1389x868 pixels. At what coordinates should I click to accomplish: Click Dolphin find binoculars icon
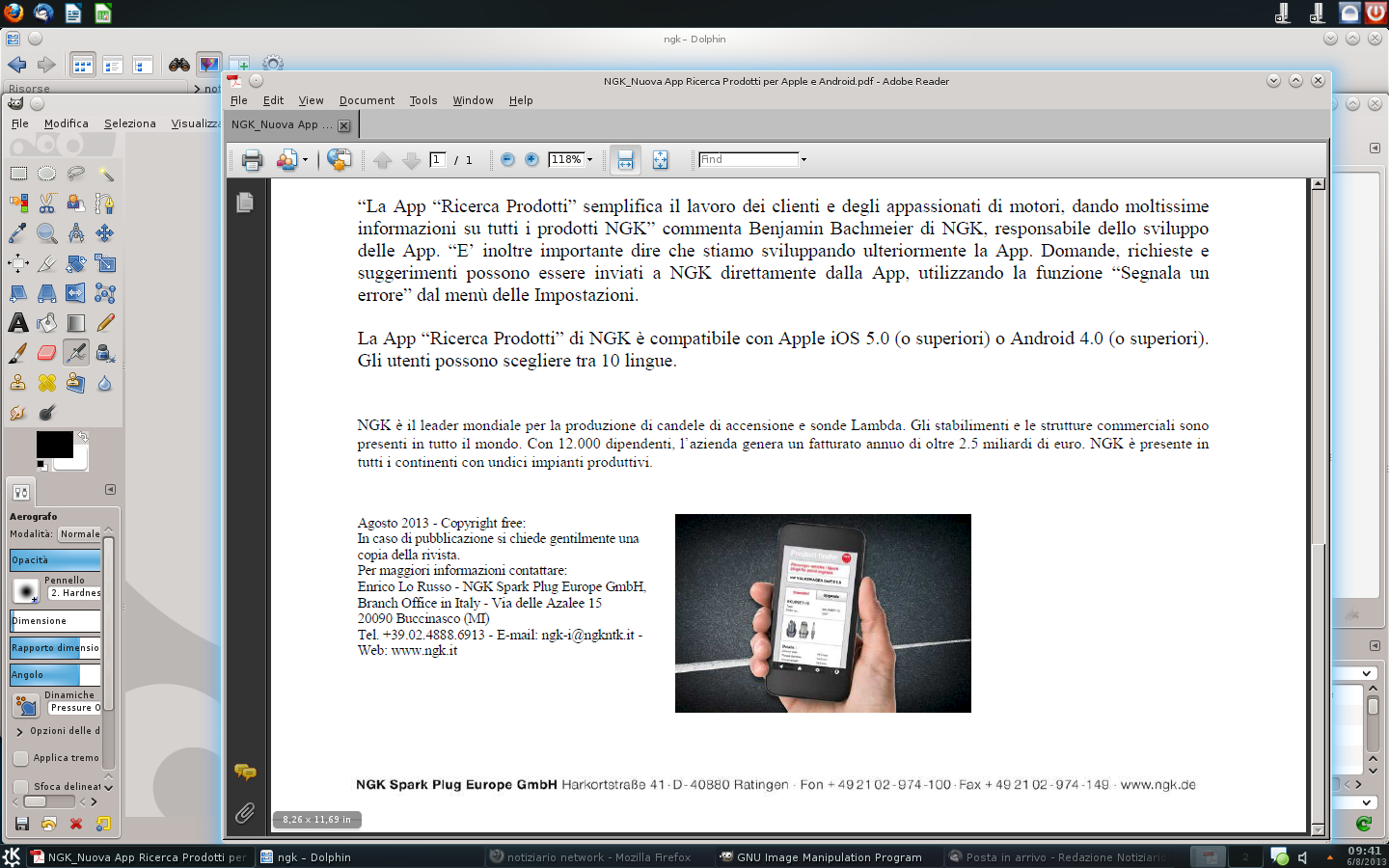179,65
